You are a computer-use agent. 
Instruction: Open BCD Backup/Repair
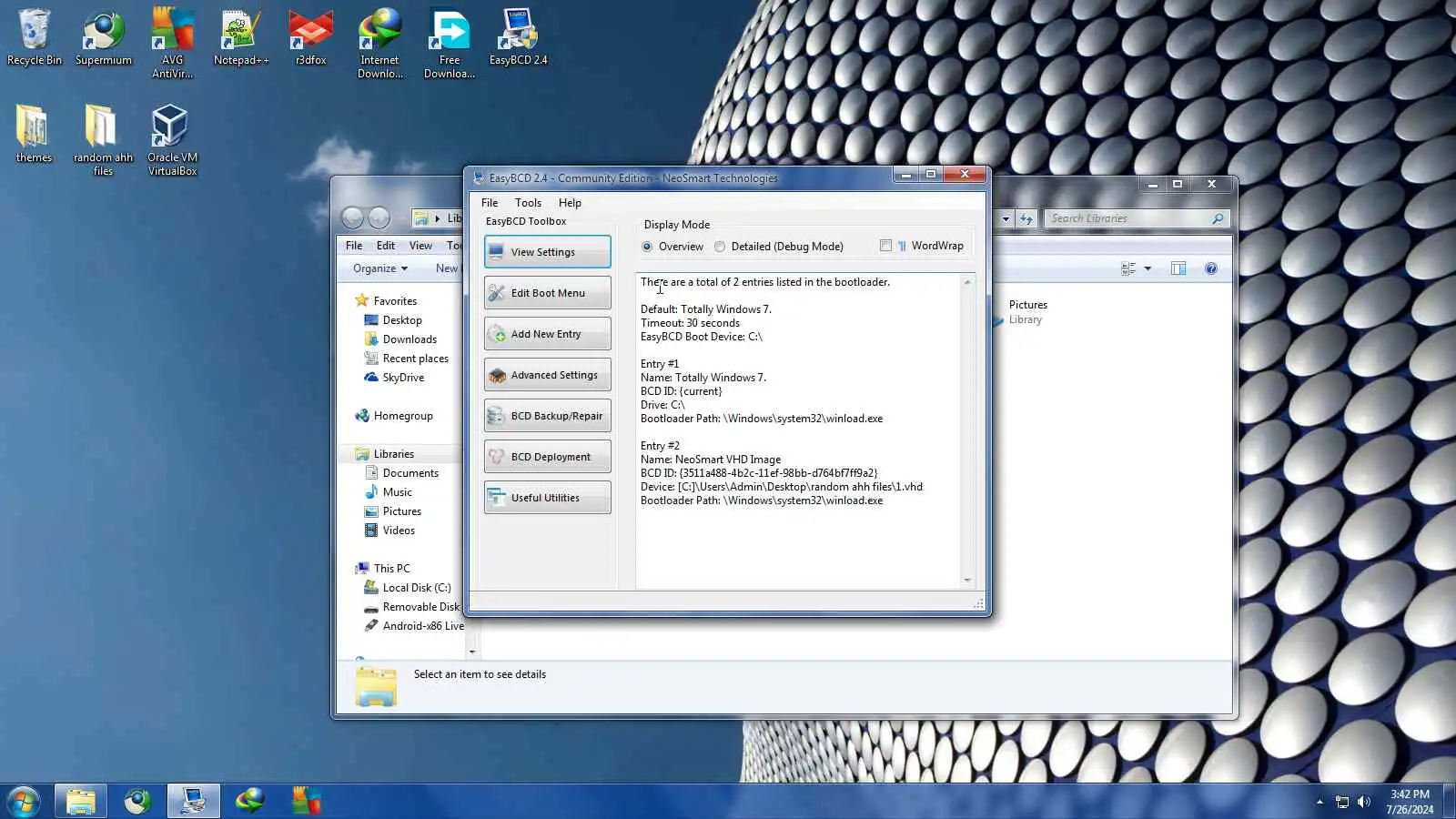548,416
